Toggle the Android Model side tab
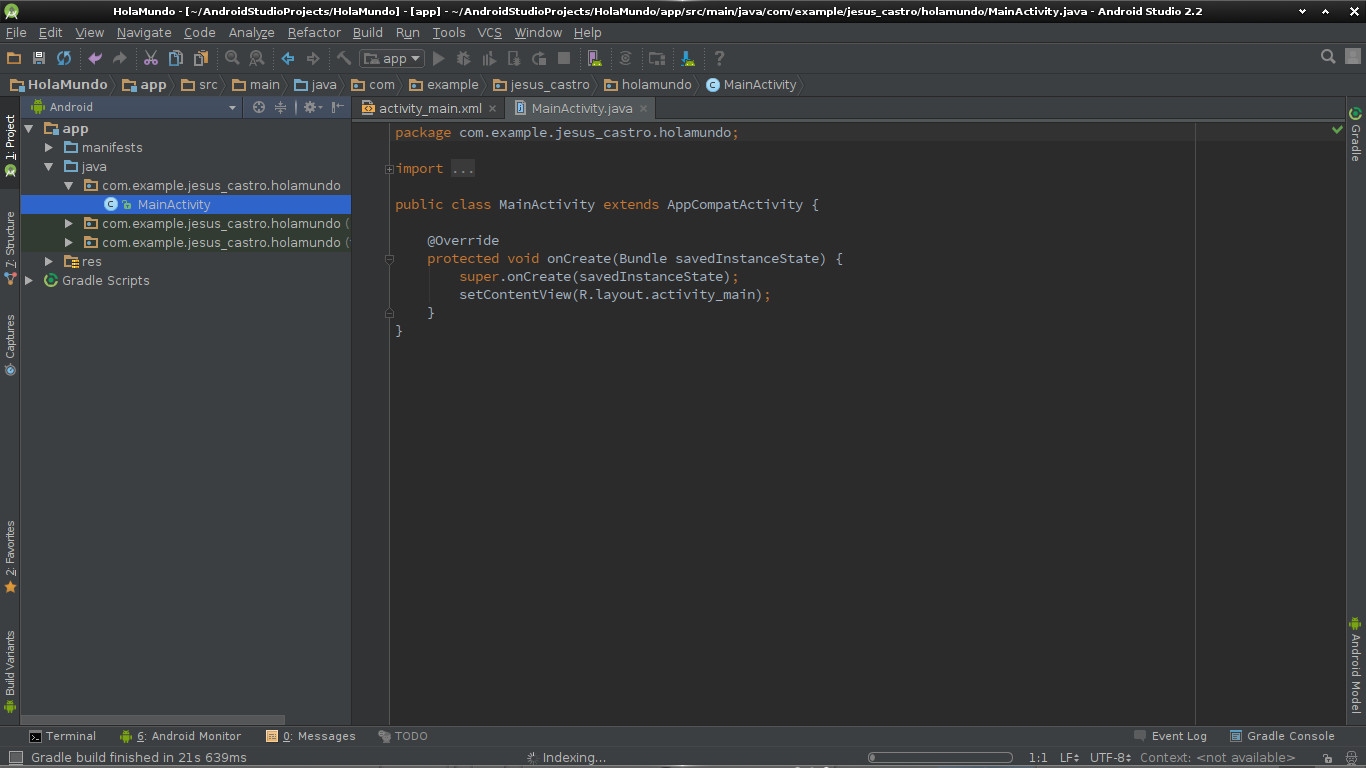 1356,664
